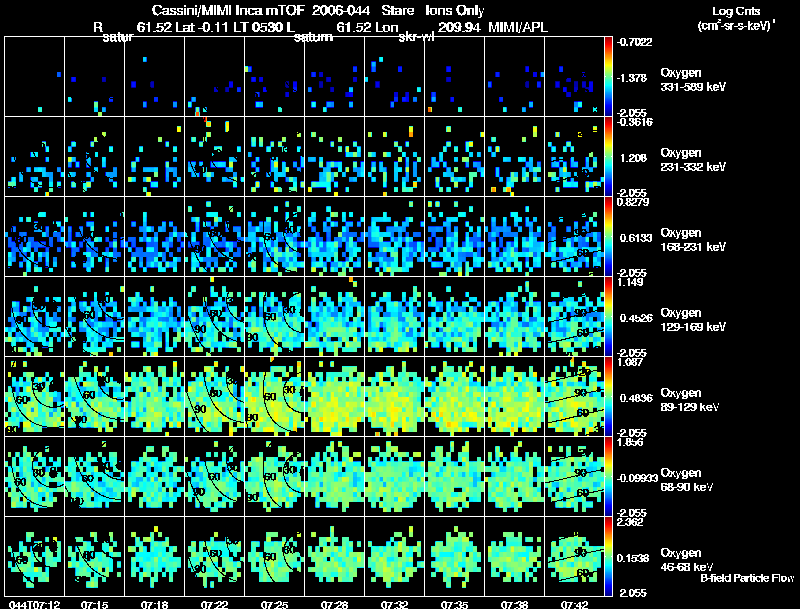Image resolution: width=800 pixels, height=609 pixels.
Task: Click the skr-wl label above the panels
Action: 416,37
